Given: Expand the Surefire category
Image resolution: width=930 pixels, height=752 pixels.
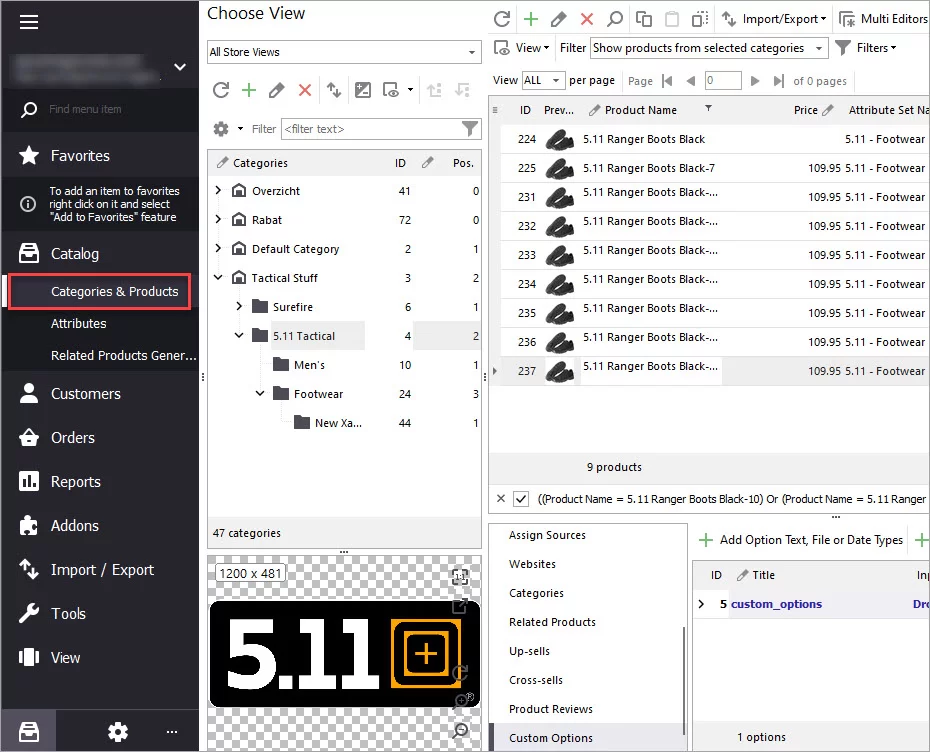Looking at the screenshot, I should 239,307.
